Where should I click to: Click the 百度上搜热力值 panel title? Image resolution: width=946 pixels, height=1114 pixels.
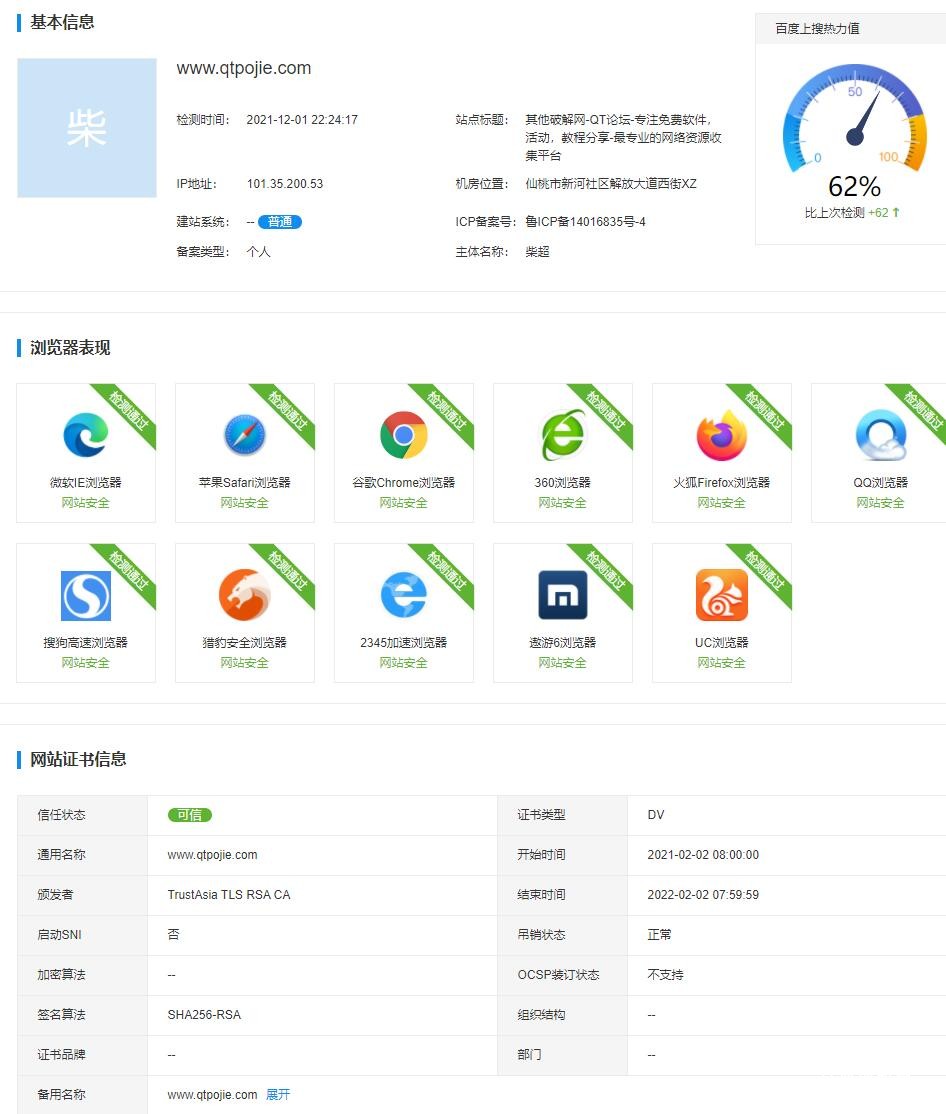click(x=817, y=28)
